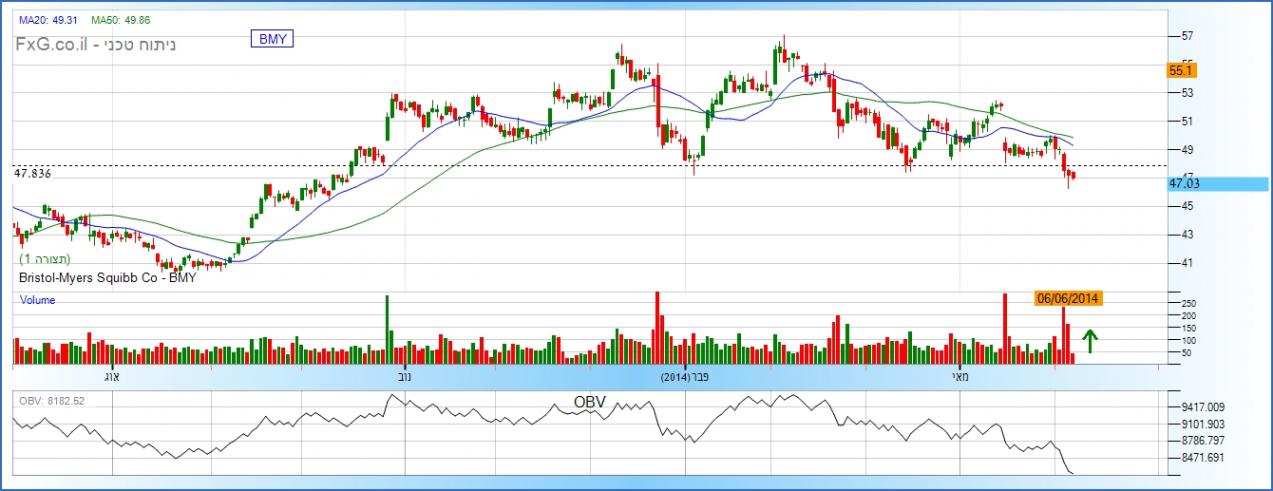Click the אוג month axis label
Viewport: 1273px width, 491px height.
(112, 378)
